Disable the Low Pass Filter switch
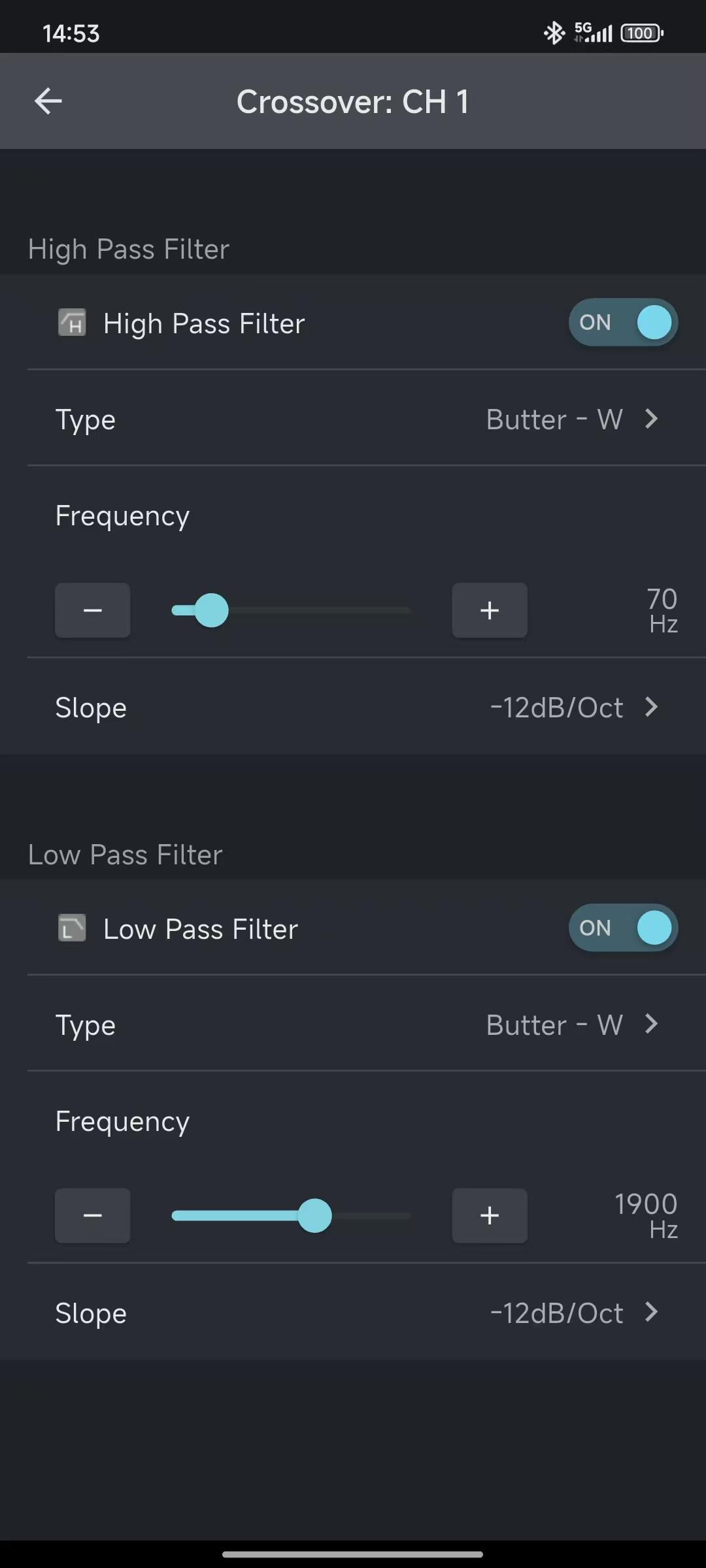Screen dimensions: 706x1568 pyautogui.click(x=623, y=928)
